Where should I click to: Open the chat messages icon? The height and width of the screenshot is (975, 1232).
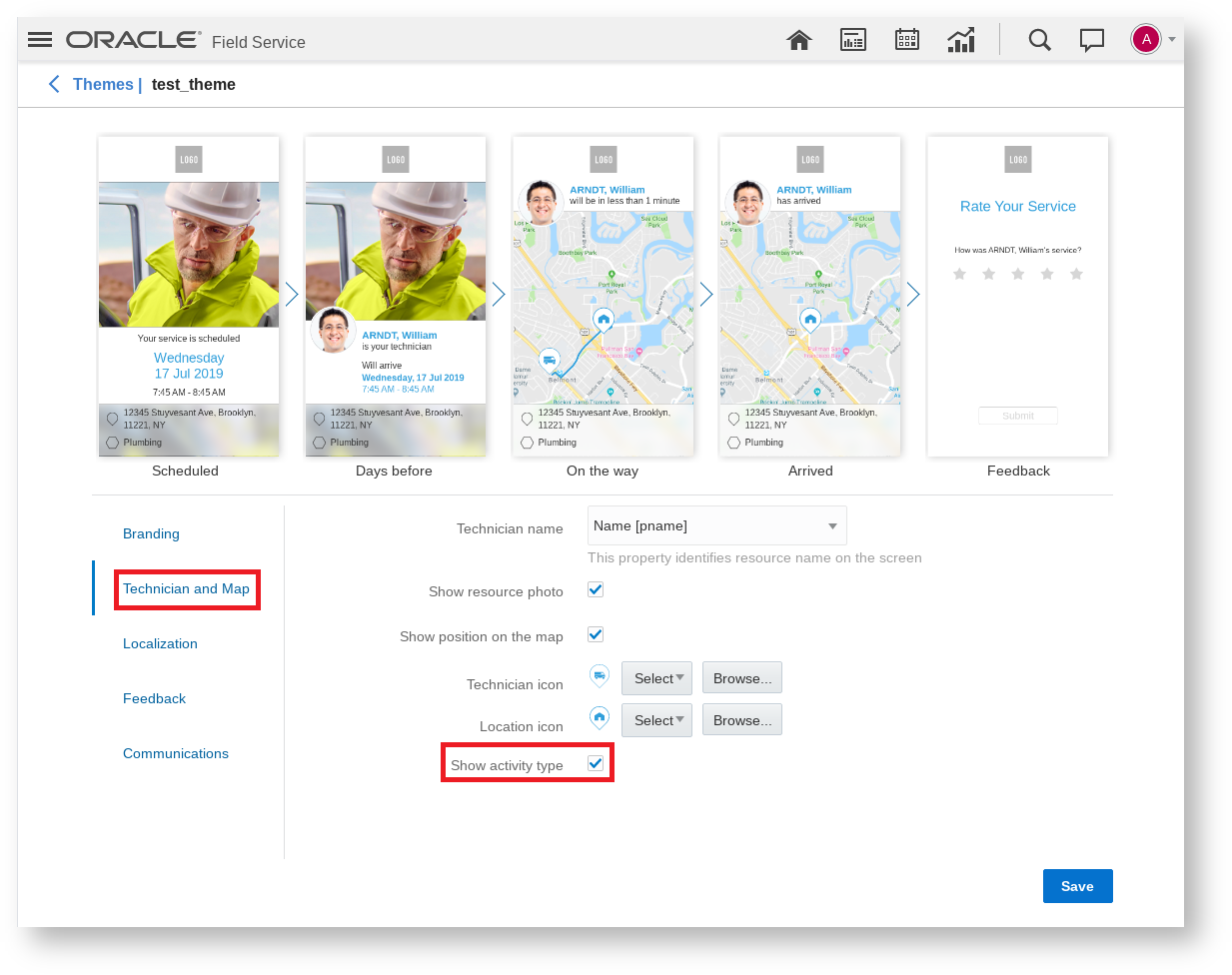tap(1092, 40)
